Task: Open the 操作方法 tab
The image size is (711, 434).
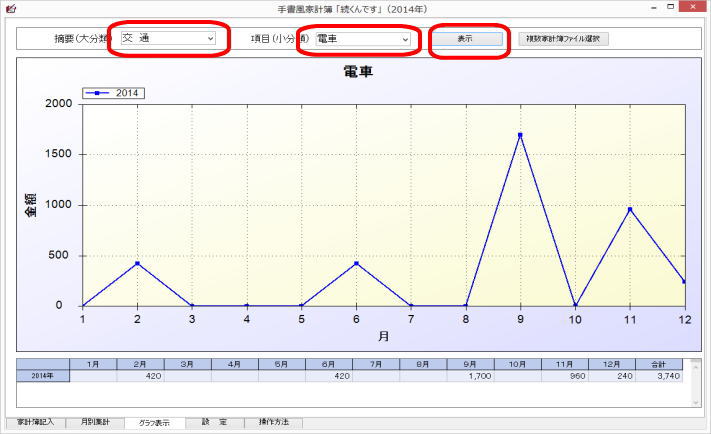Action: pos(273,423)
